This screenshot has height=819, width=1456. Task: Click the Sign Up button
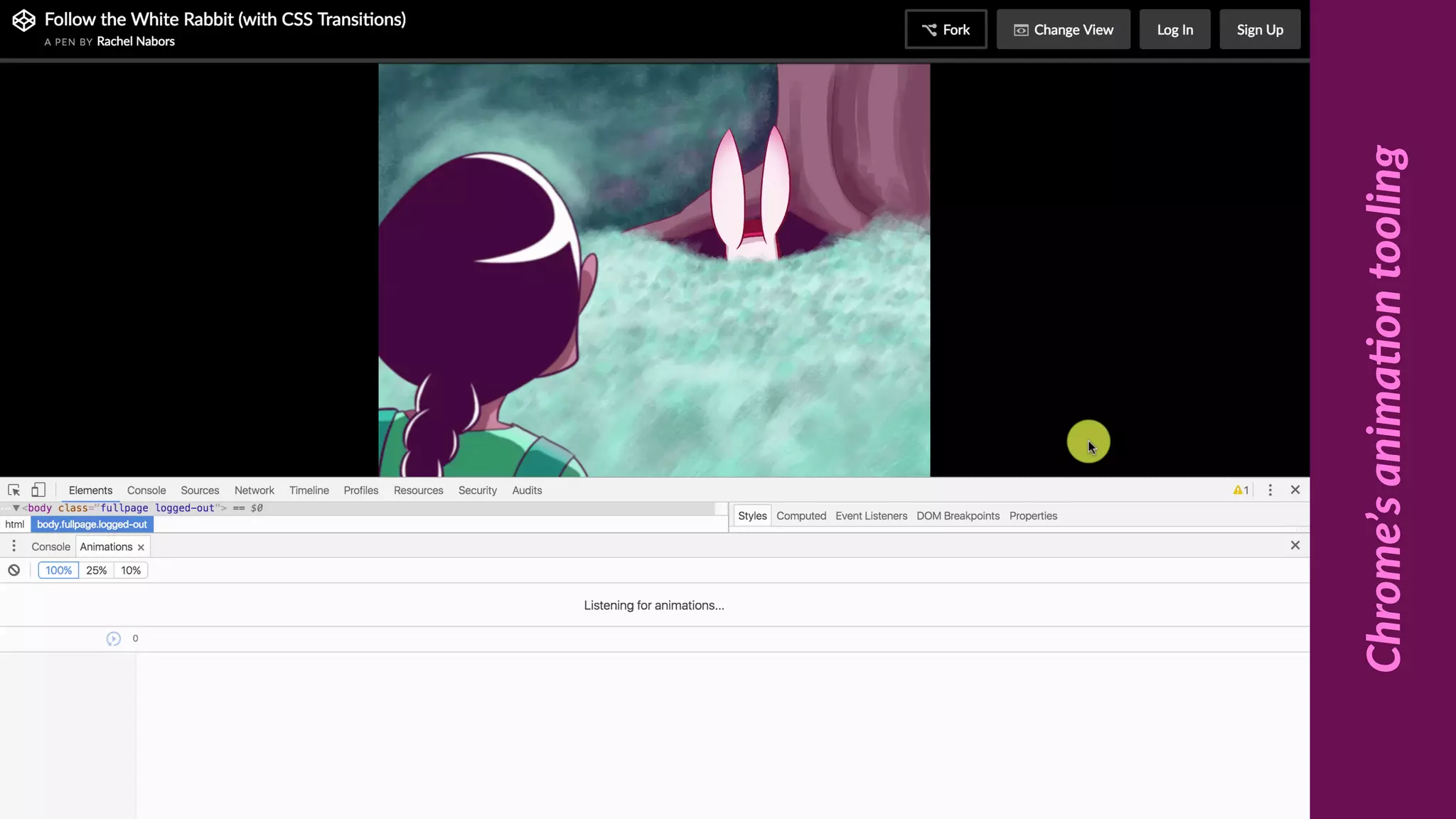click(x=1260, y=29)
